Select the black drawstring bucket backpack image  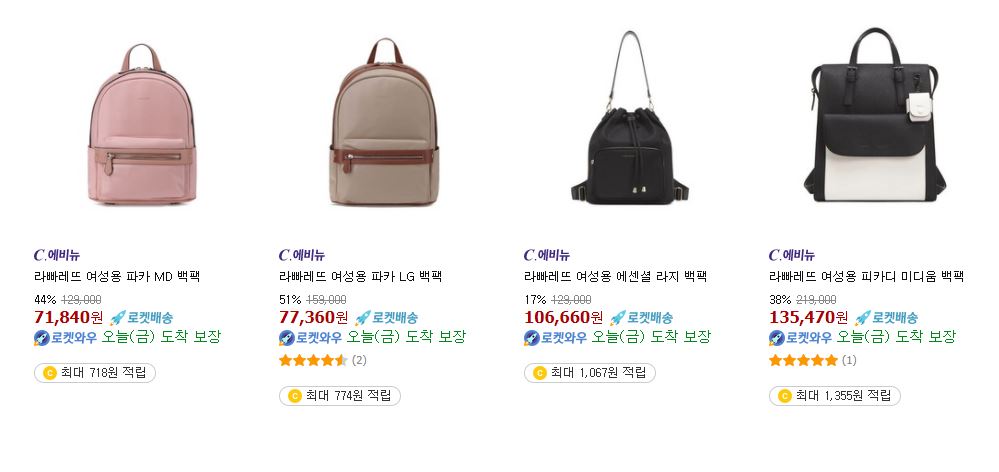pos(629,118)
